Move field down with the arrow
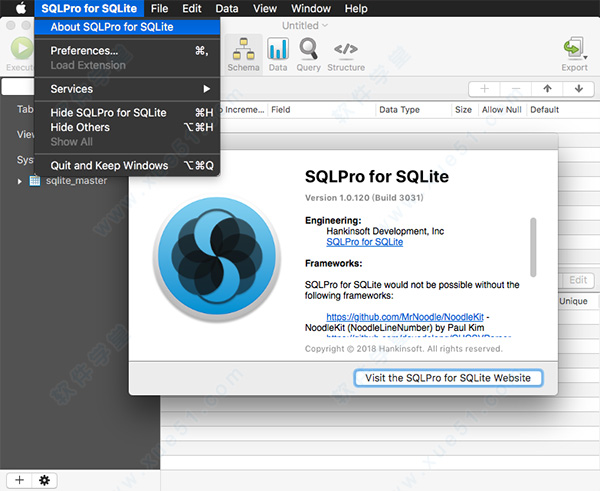Image resolution: width=600 pixels, height=491 pixels. (x=579, y=89)
